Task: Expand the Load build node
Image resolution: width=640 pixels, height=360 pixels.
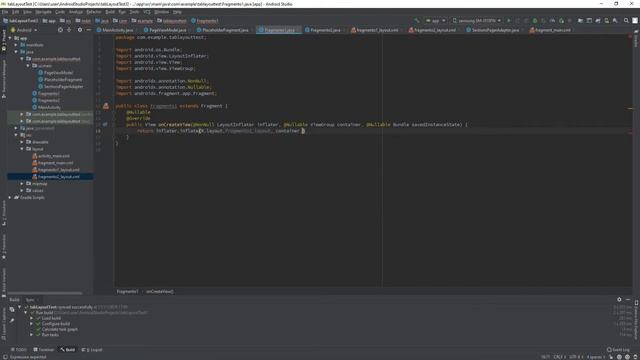Action: (x=31, y=318)
